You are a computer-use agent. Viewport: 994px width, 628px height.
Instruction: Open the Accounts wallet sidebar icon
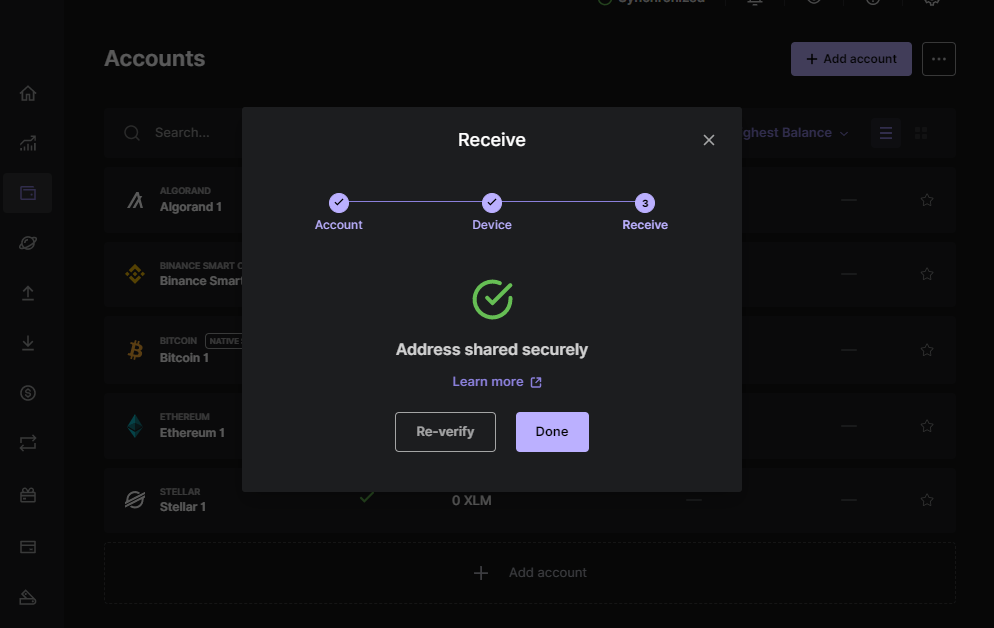(x=28, y=193)
